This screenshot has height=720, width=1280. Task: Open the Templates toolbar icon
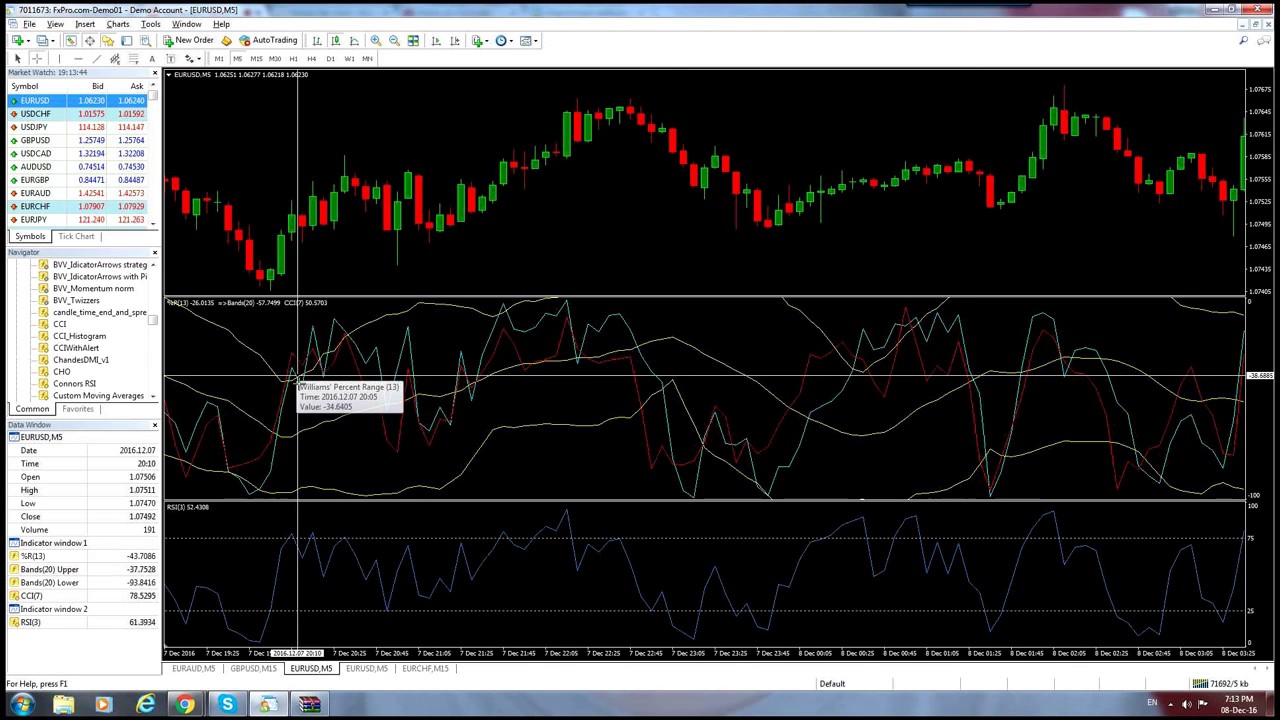525,41
